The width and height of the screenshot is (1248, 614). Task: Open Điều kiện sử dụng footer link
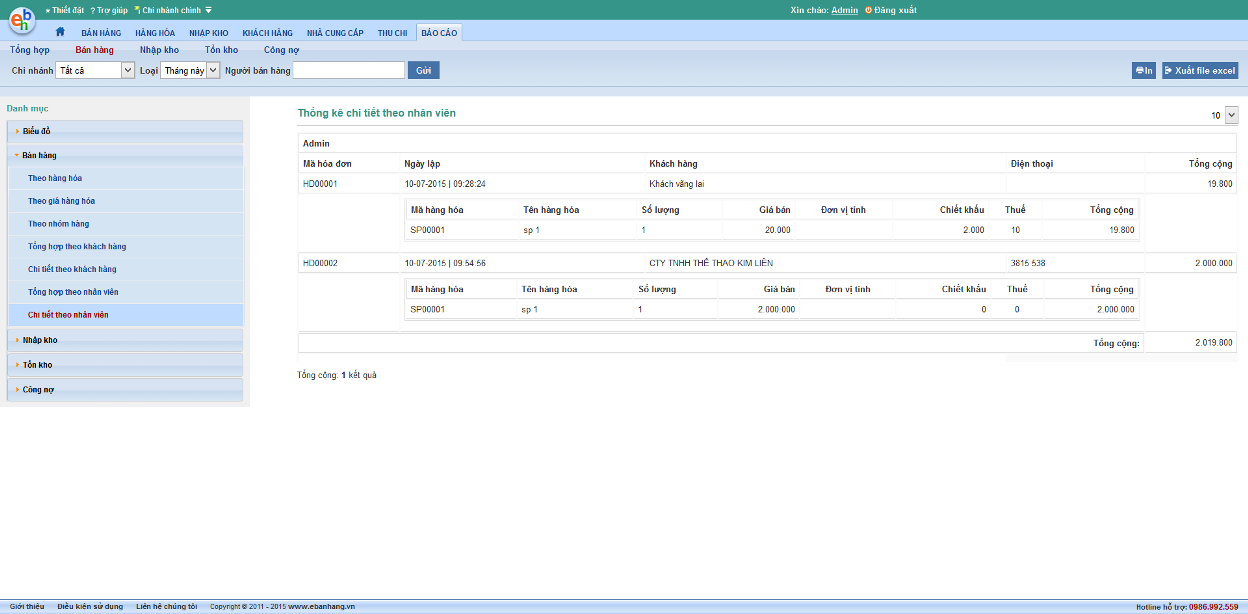click(90, 607)
